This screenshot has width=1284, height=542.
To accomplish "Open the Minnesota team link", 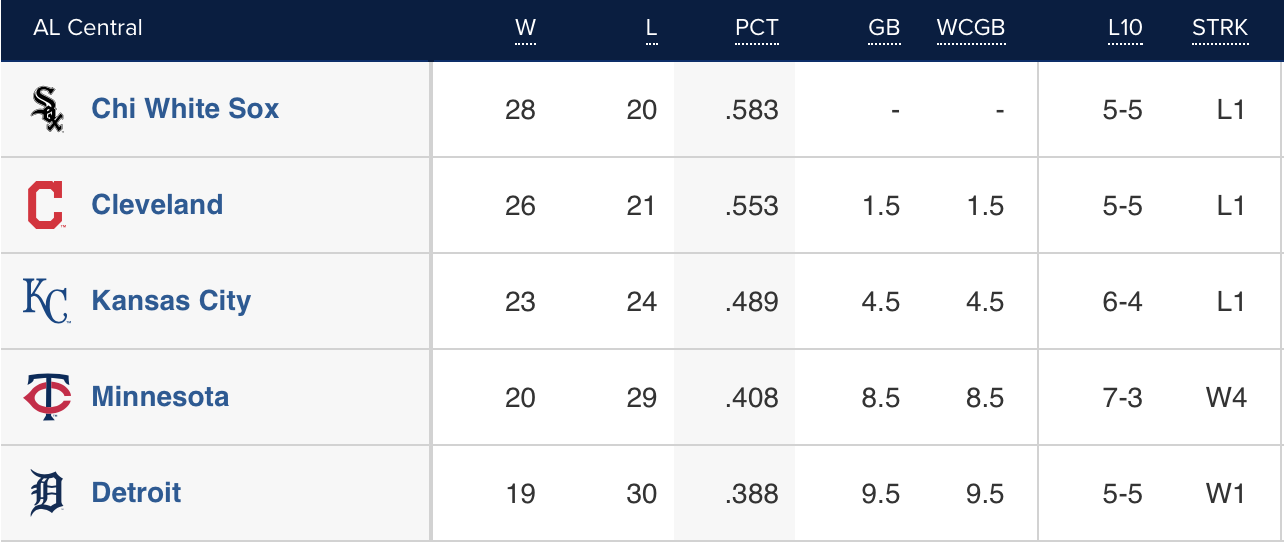I will point(160,397).
